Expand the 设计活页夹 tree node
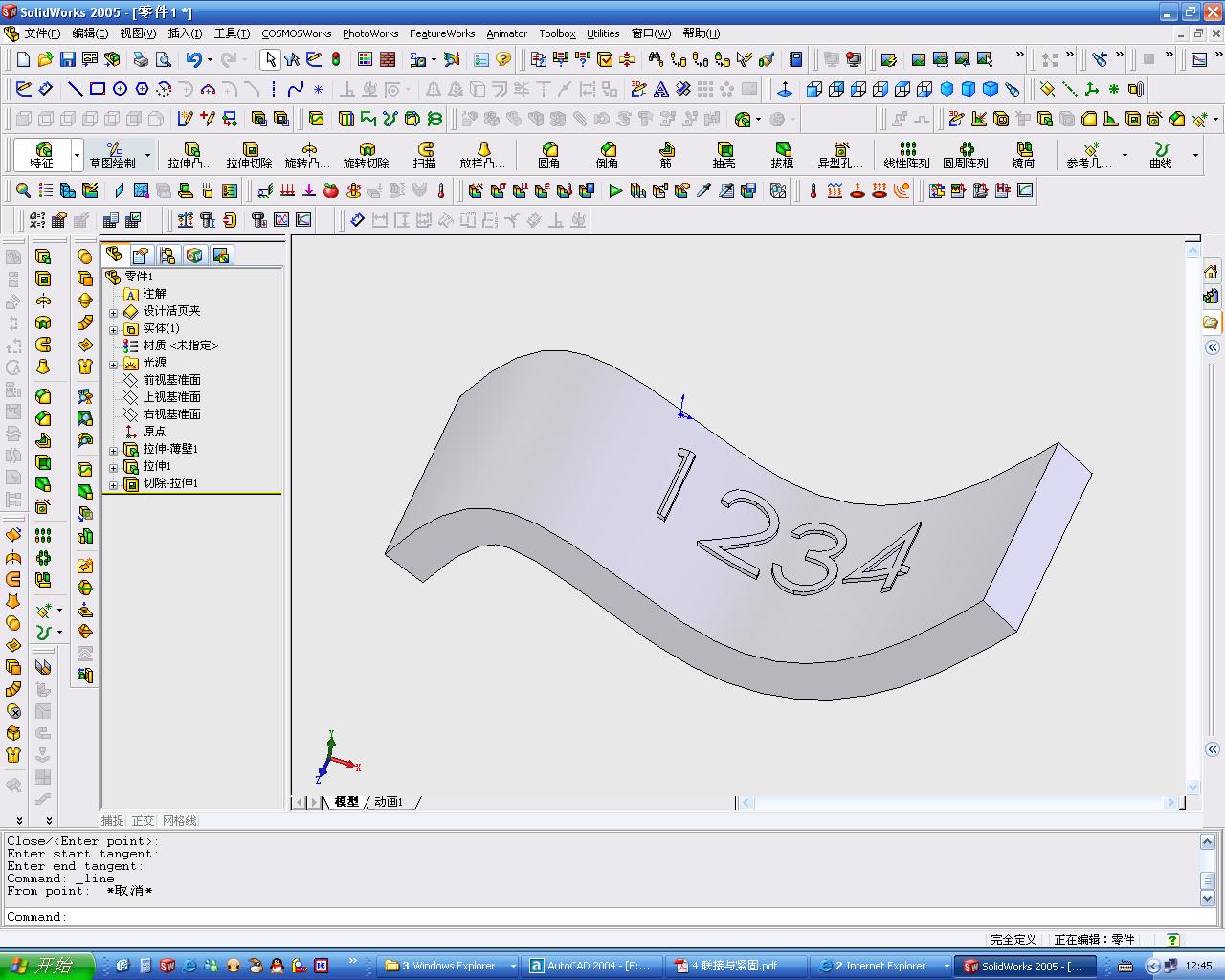The width and height of the screenshot is (1225, 980). tap(114, 312)
